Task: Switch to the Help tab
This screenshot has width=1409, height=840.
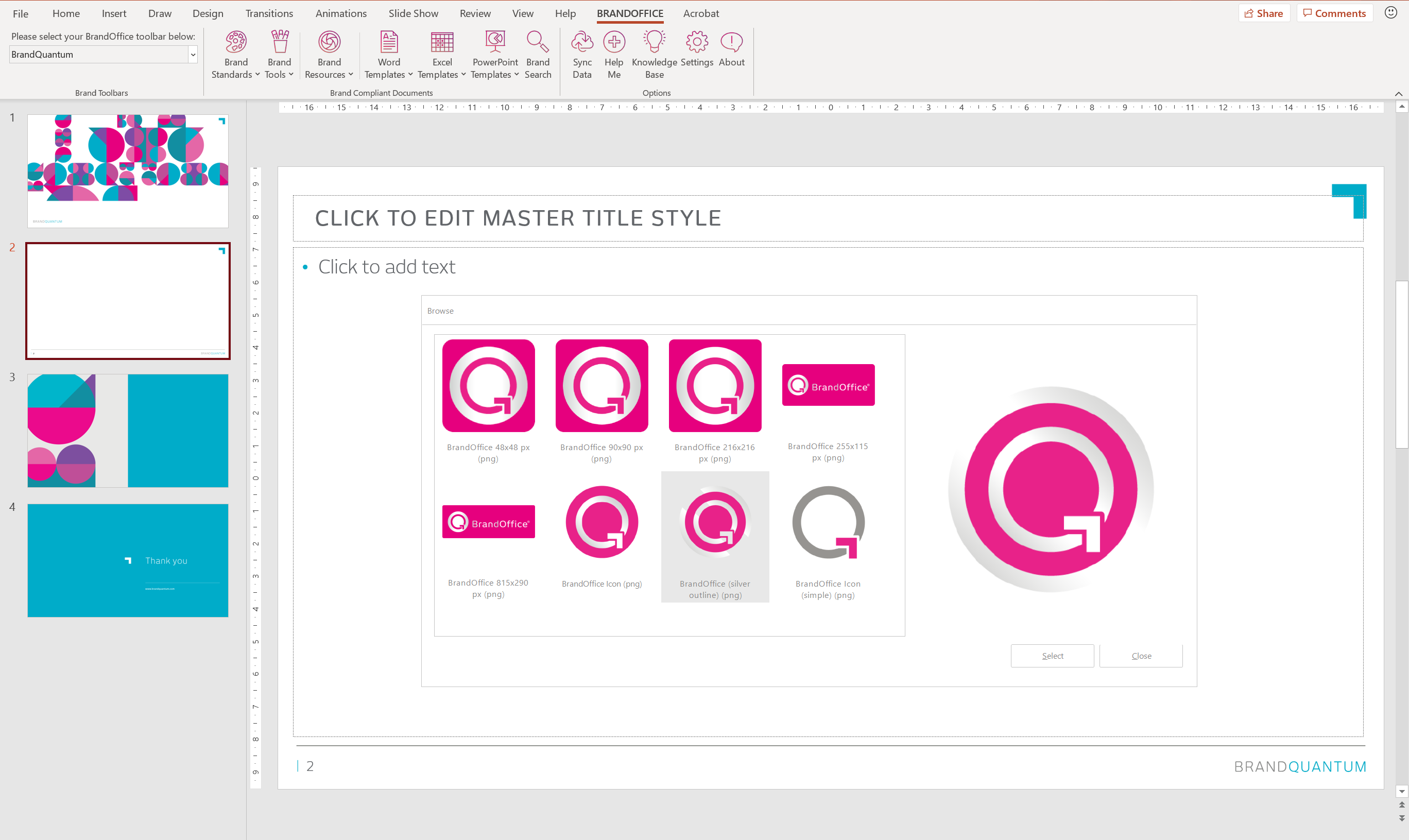Action: tap(565, 13)
